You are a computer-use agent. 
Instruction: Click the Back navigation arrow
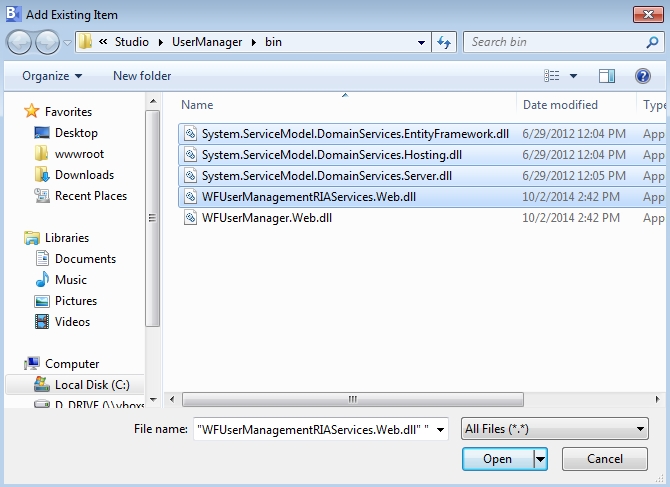tap(19, 42)
